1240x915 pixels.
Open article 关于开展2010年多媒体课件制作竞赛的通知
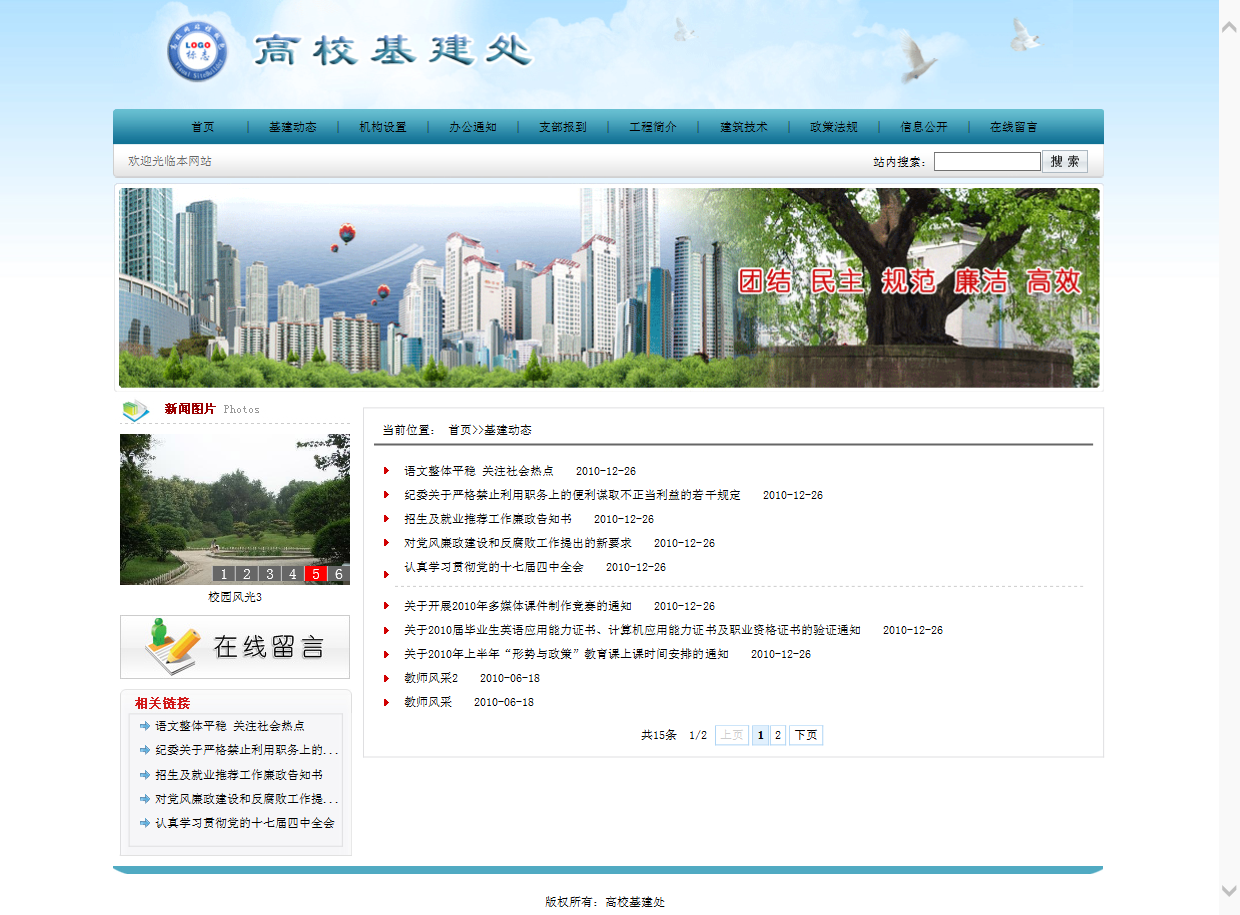point(518,606)
